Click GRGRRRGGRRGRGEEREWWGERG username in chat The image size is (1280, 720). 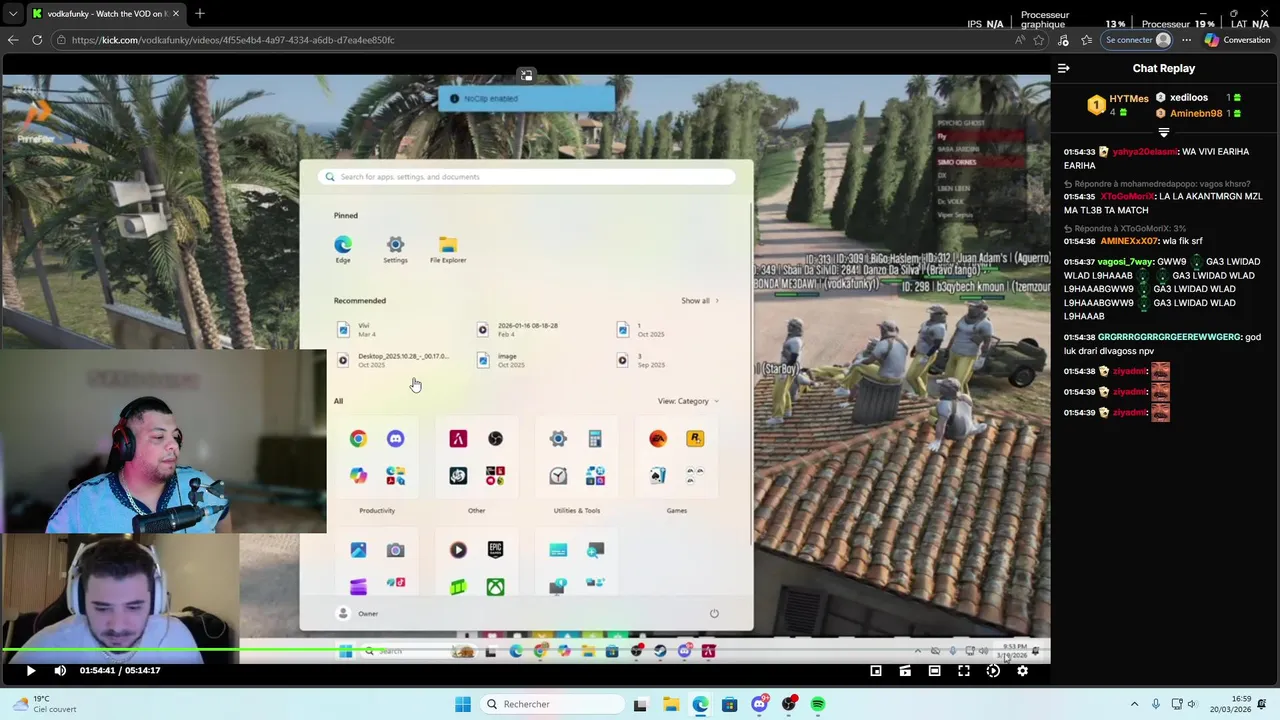pyautogui.click(x=1169, y=338)
